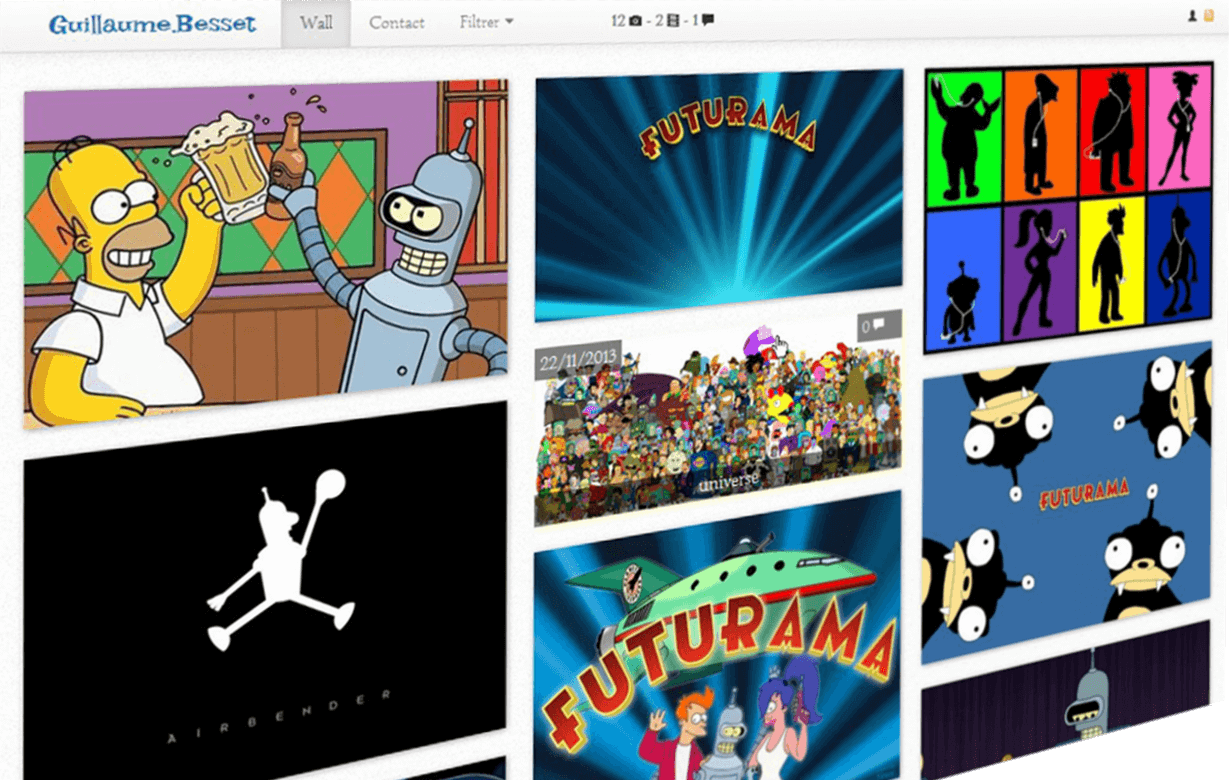Screen dimensions: 1229x780
Task: Expand the Filtrer dropdown menu
Action: click(x=486, y=22)
